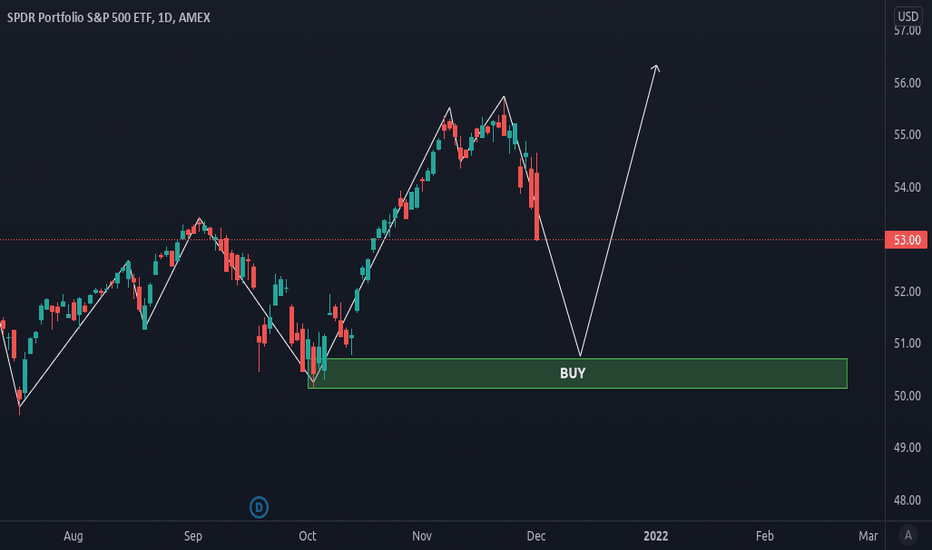Click the 55.00 price scale label
This screenshot has height=550, width=932.
[907, 134]
